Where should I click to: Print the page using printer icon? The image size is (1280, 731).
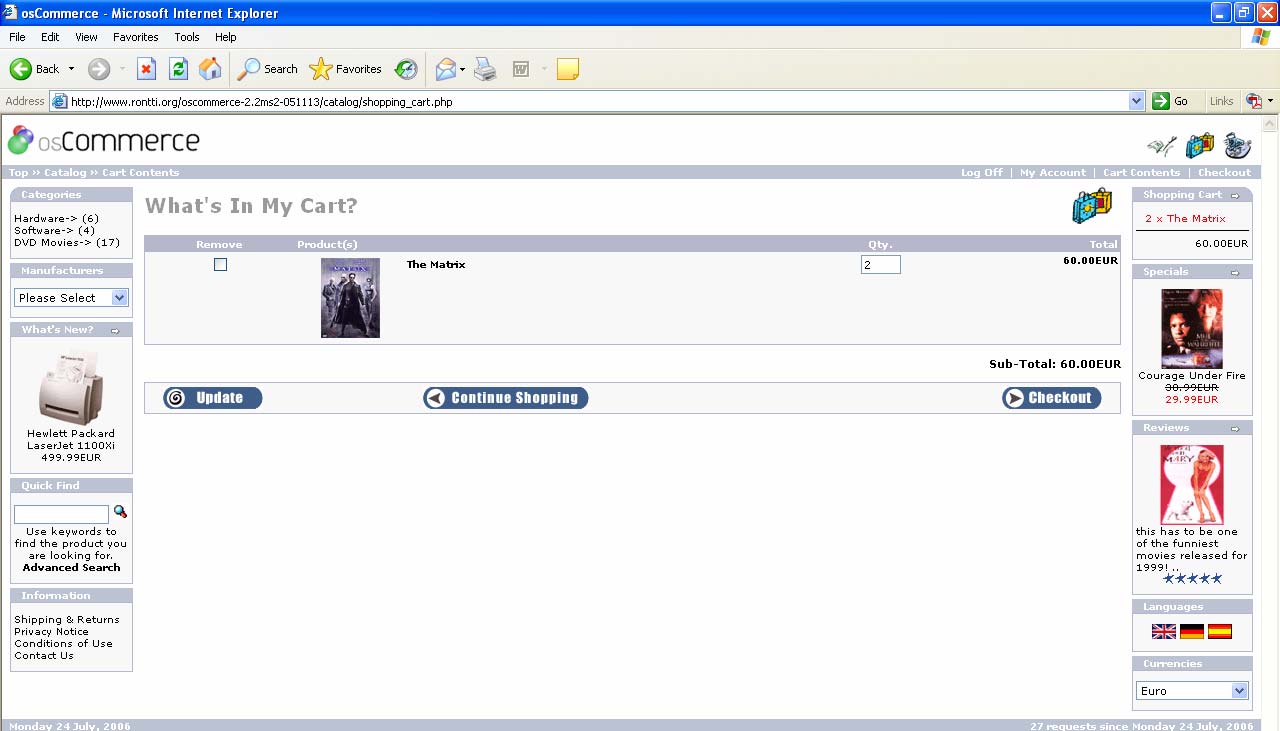click(485, 69)
